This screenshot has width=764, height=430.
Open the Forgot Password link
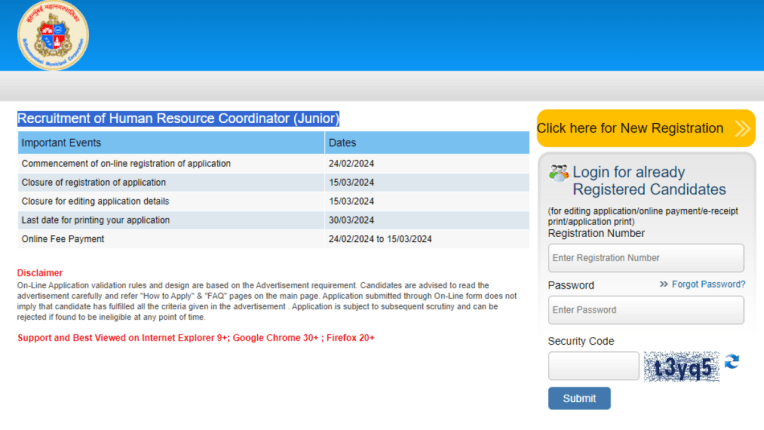click(x=708, y=285)
